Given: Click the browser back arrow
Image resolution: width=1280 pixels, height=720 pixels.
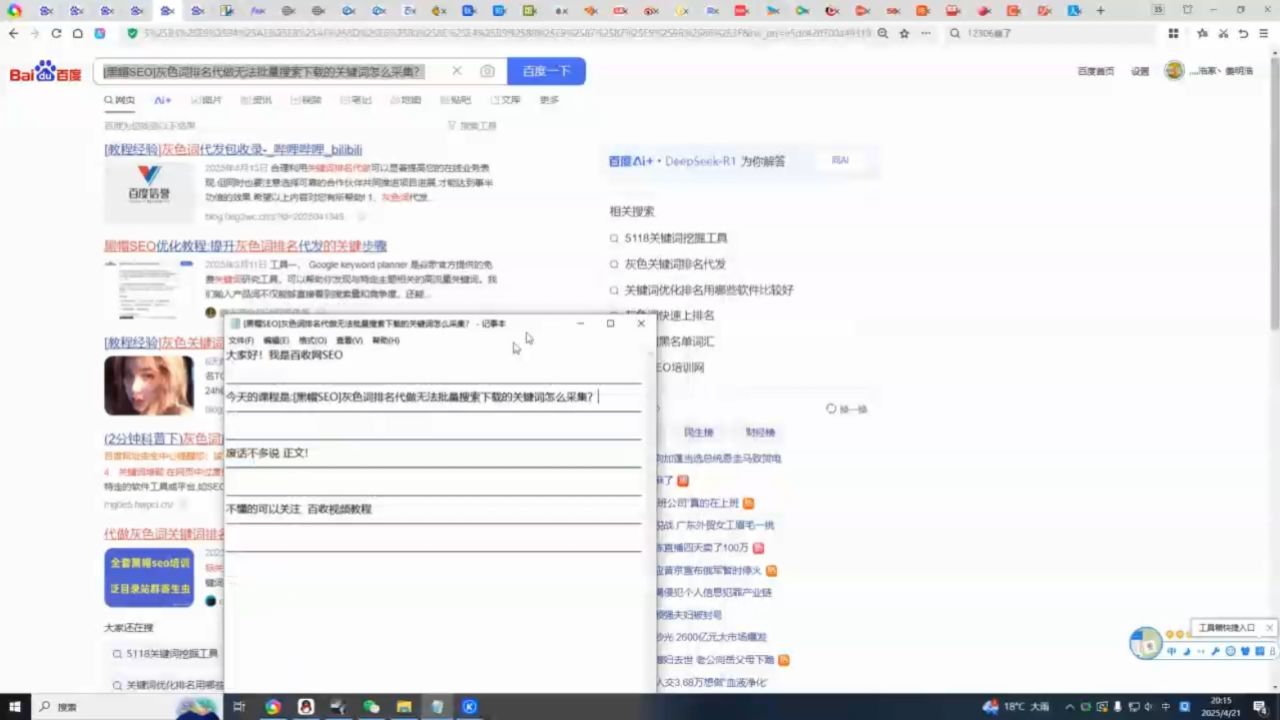Looking at the screenshot, I should click(13, 33).
